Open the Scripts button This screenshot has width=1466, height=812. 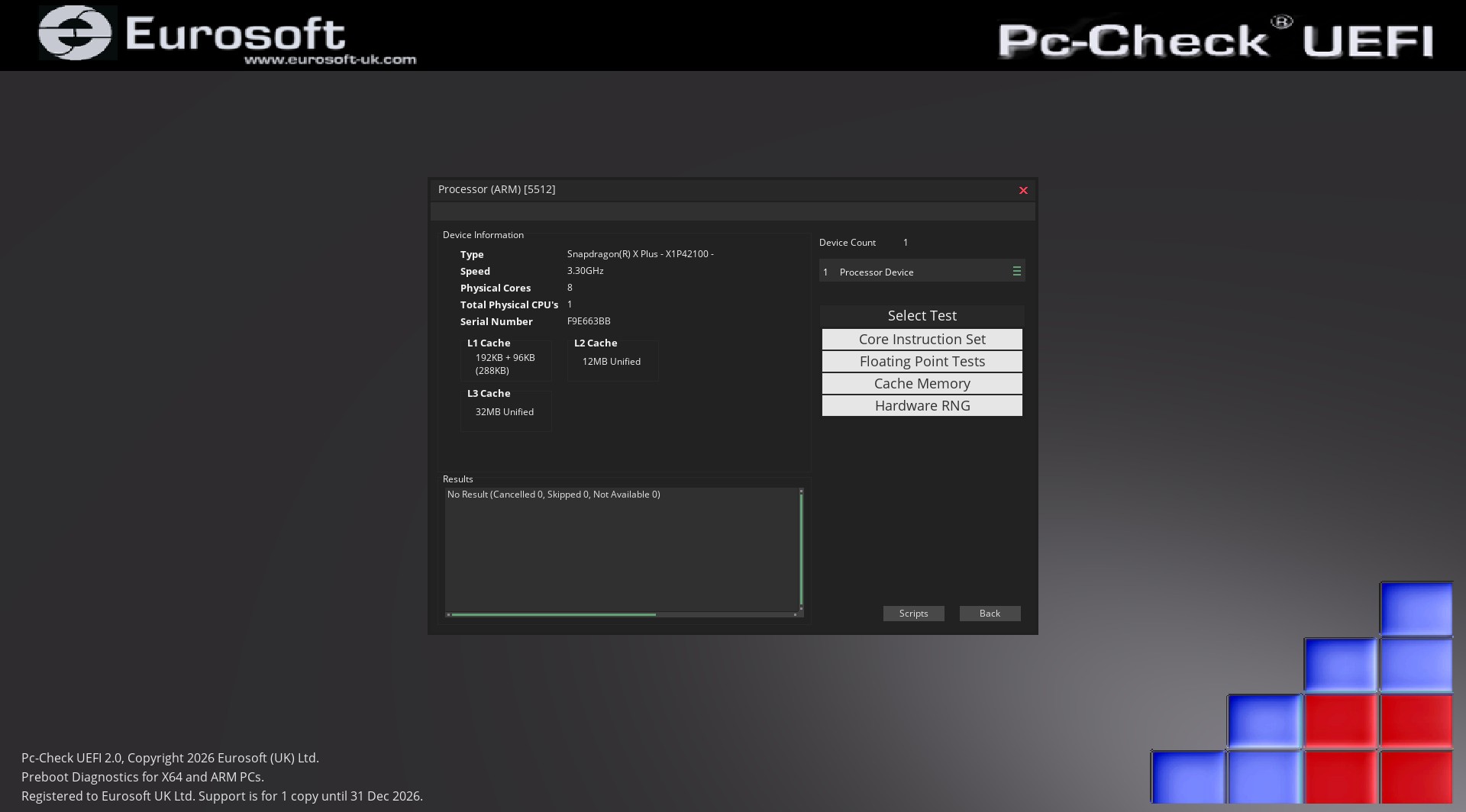tap(913, 614)
